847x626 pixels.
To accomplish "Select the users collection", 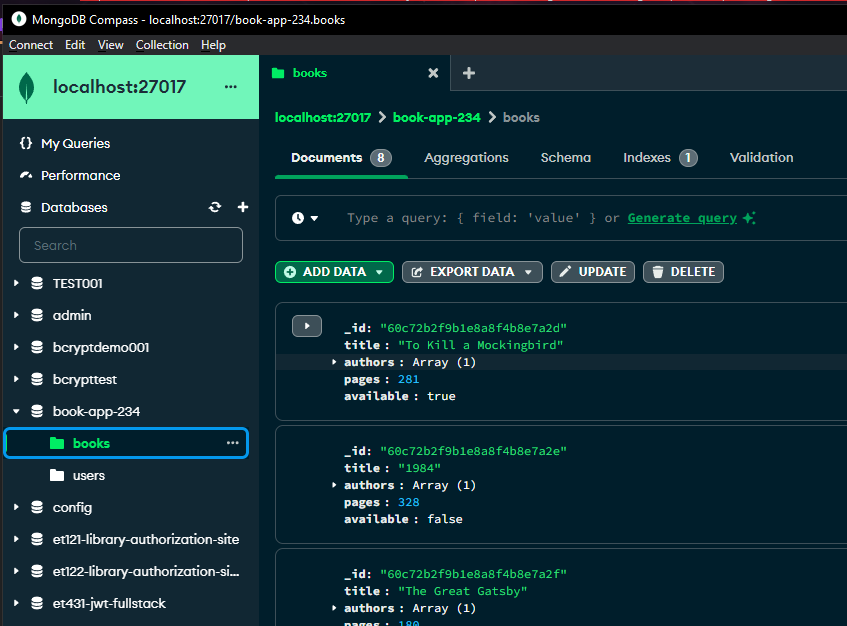I will [x=89, y=475].
